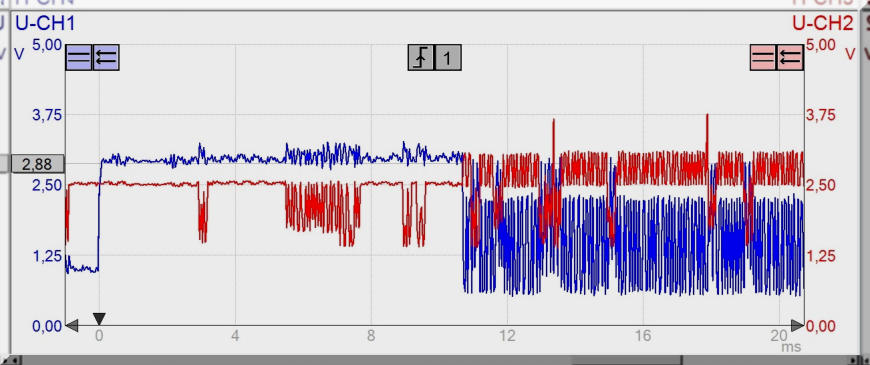Click the left arrow on the time axis
870x365 pixels.
point(72,326)
